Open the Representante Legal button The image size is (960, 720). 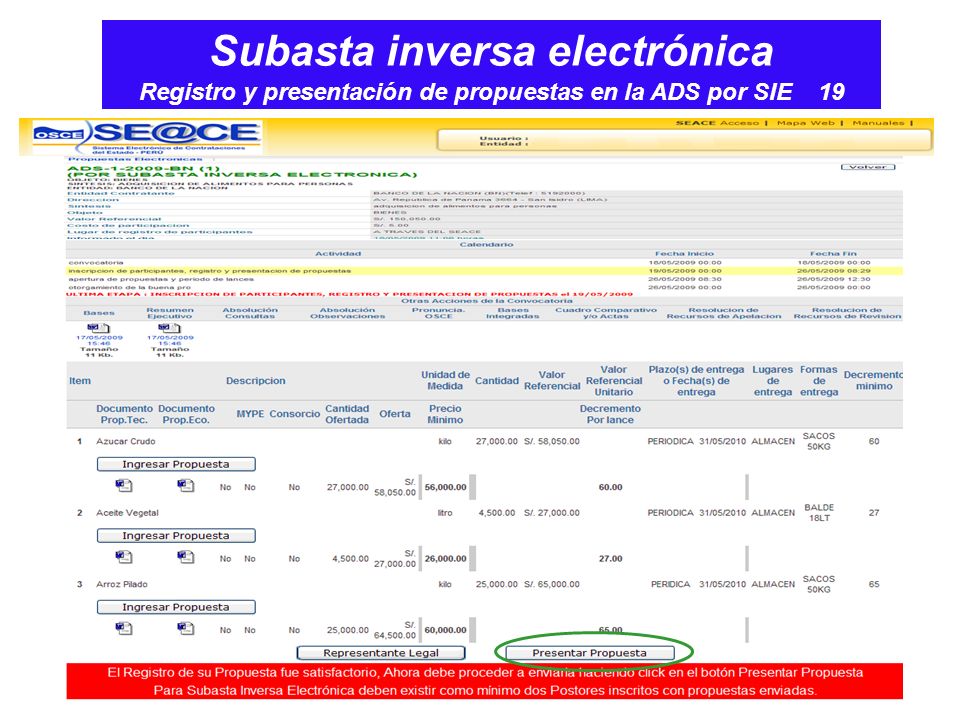381,653
